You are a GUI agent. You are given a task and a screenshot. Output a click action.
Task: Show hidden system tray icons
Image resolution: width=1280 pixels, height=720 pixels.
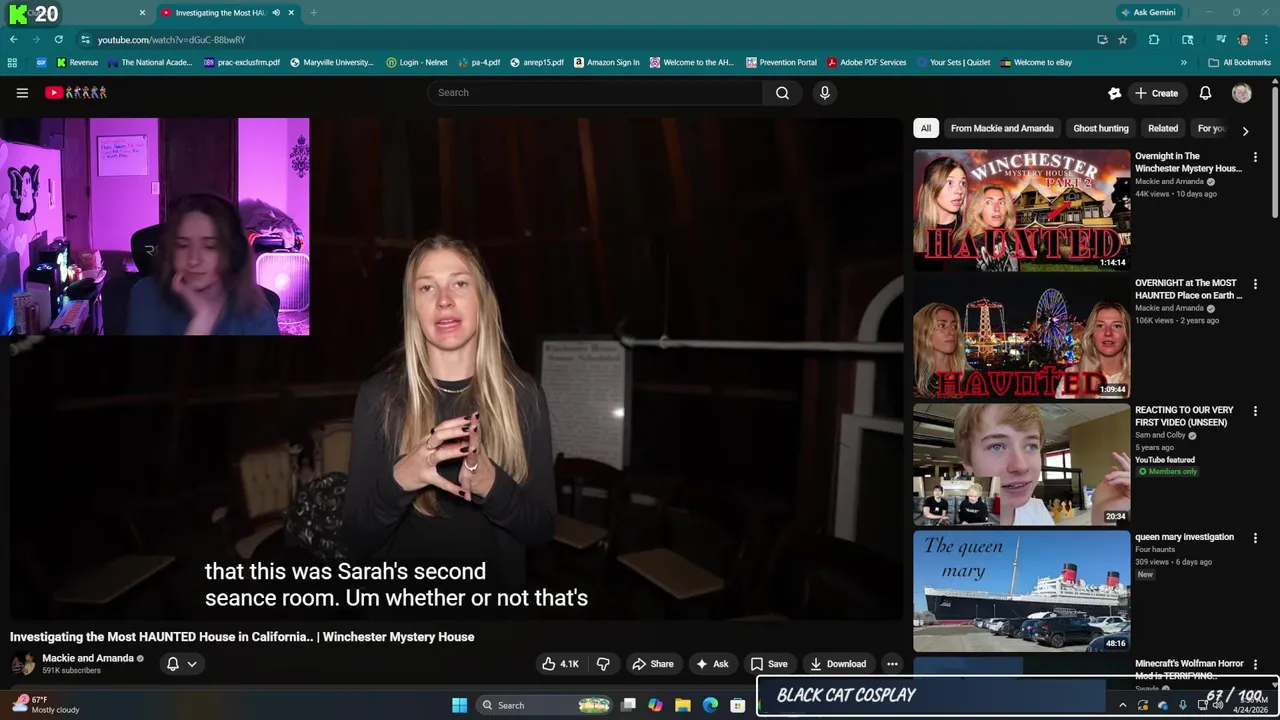pos(1122,705)
